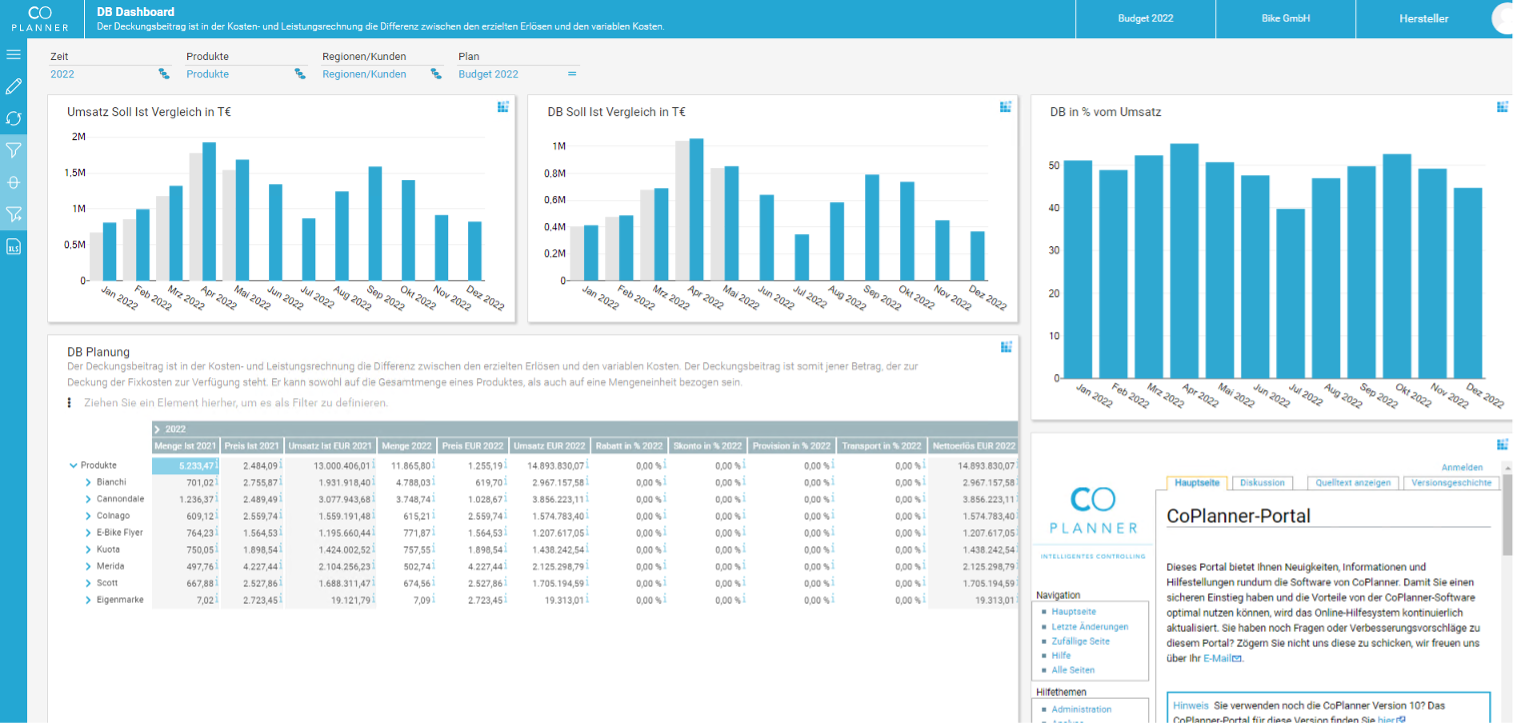The width and height of the screenshot is (1514, 724).
Task: Open grid menu on DB in % chart
Action: [1502, 107]
